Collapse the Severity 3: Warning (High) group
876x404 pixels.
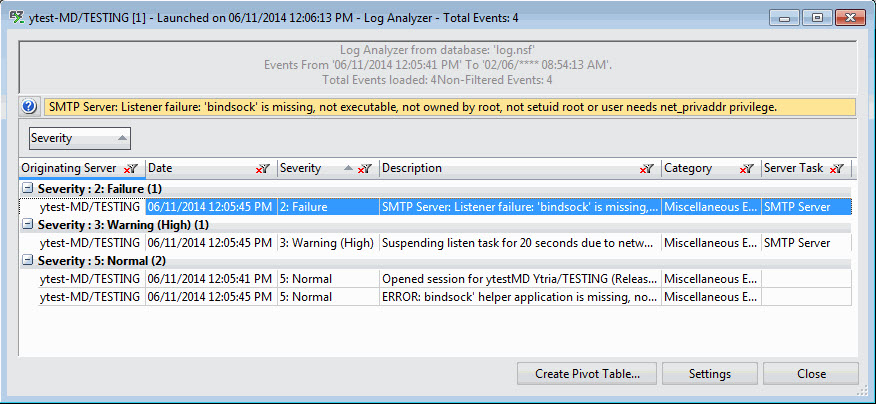click(27, 224)
